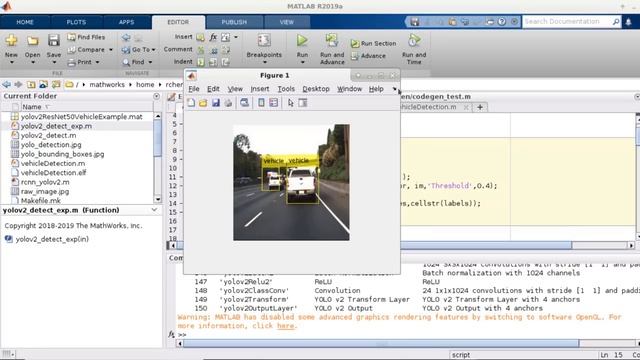
Task: Click the insert section icon beside Insert
Action: coord(200,38)
